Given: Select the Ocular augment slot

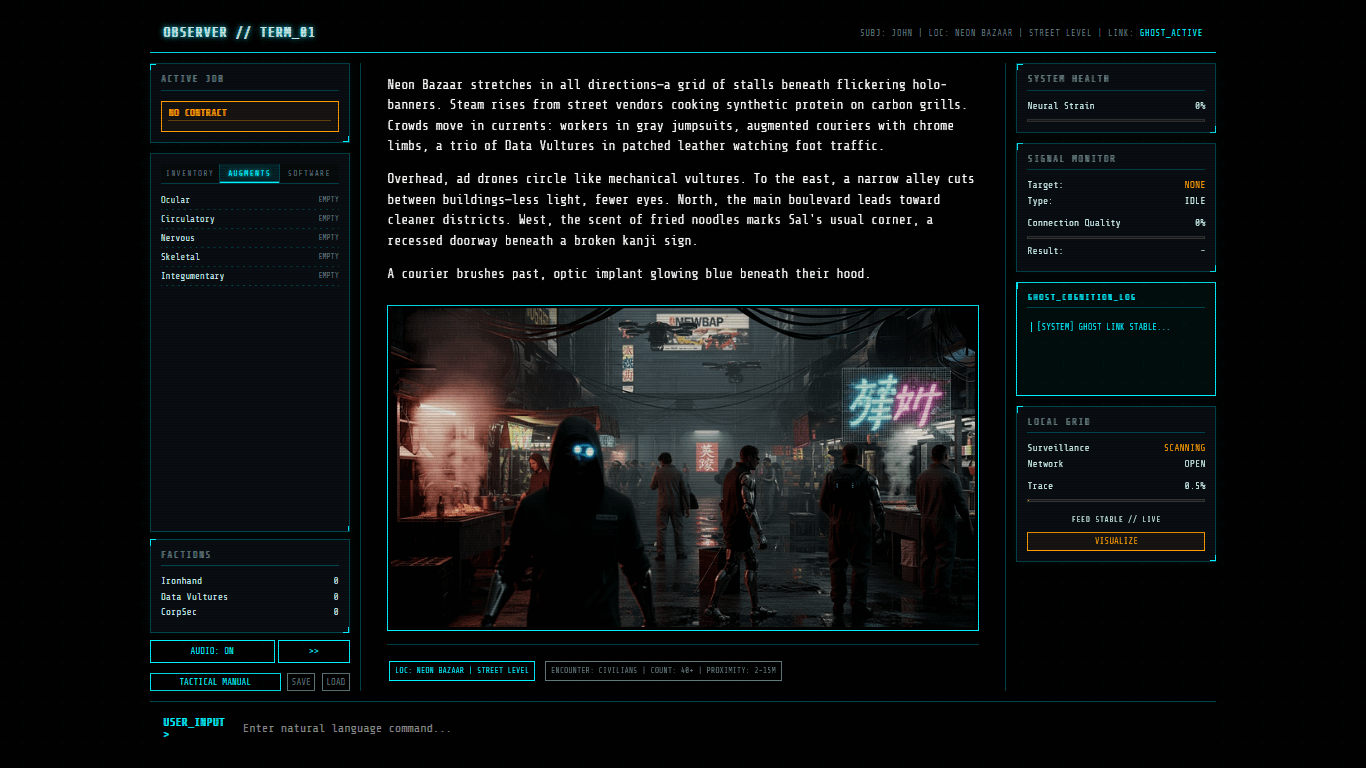Looking at the screenshot, I should [x=249, y=200].
